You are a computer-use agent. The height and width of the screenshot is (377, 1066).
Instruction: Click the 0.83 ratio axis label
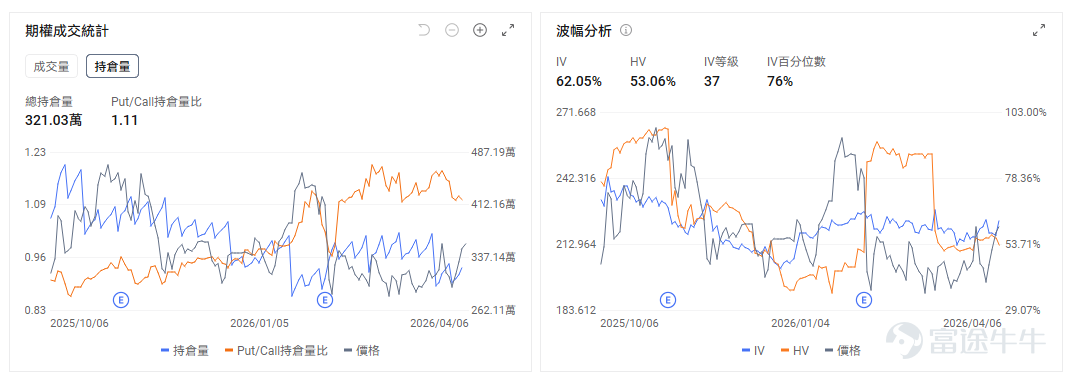[35, 310]
